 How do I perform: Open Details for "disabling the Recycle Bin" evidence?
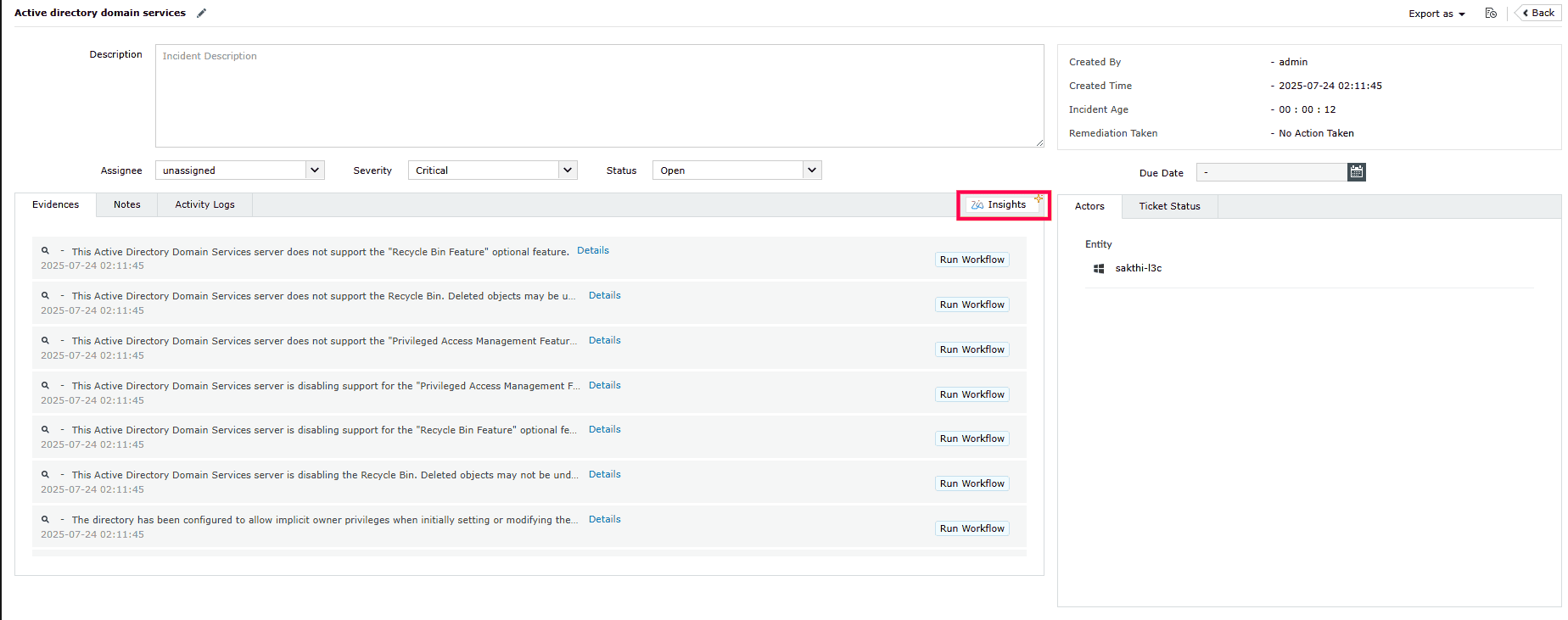click(605, 474)
